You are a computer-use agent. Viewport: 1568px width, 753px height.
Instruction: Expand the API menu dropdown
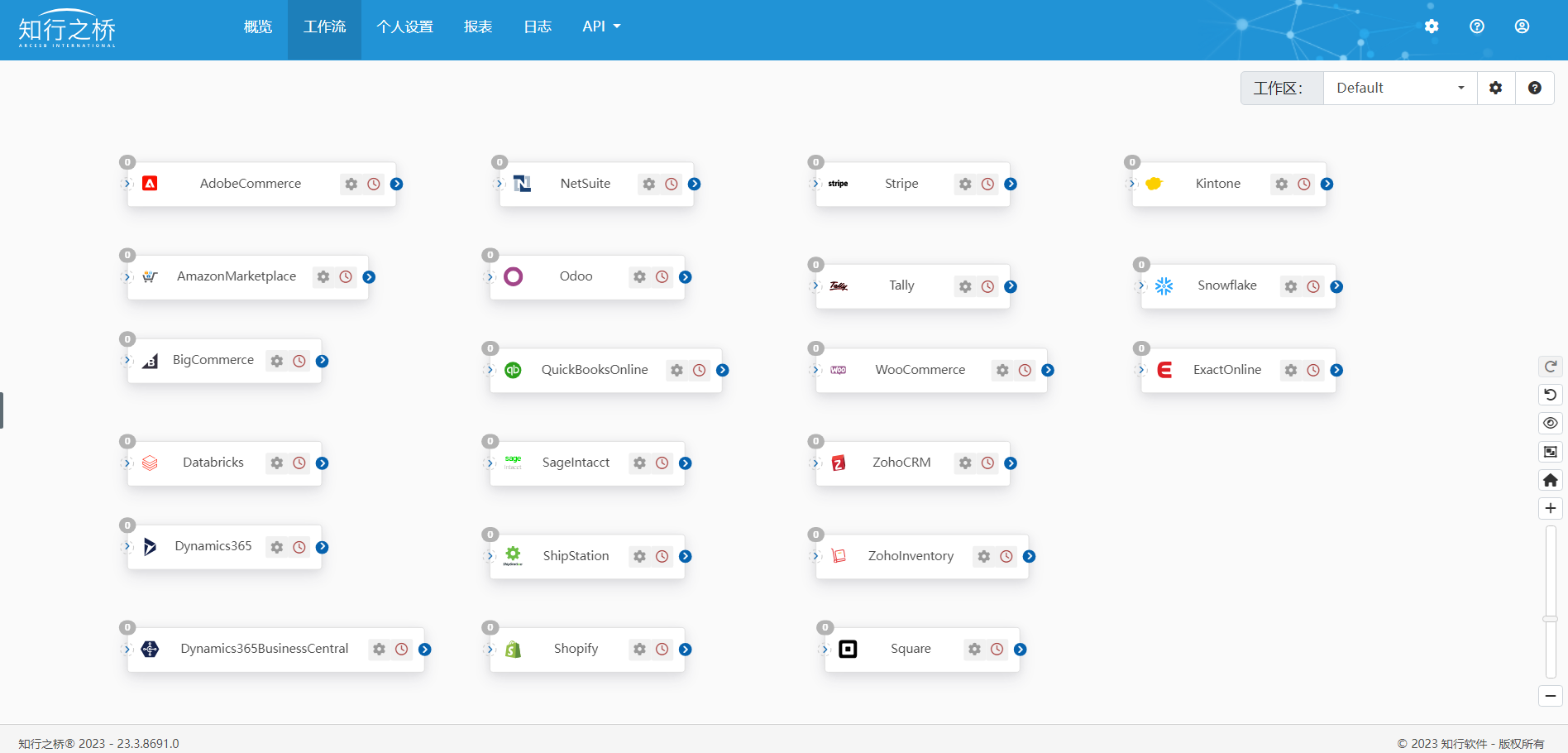point(601,26)
